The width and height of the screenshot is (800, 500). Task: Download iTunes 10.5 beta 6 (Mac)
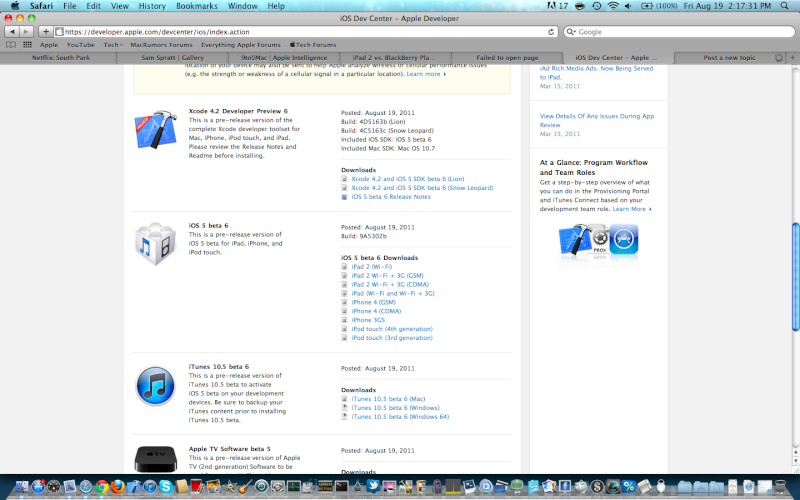pyautogui.click(x=388, y=399)
